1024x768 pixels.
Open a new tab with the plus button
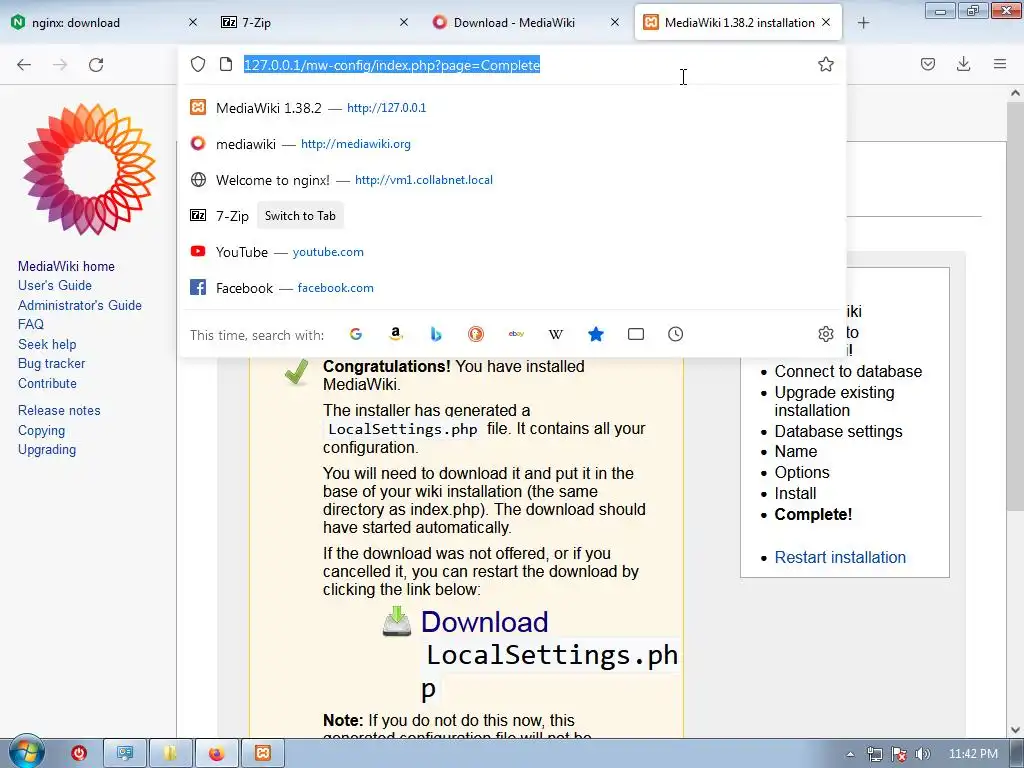click(x=863, y=23)
